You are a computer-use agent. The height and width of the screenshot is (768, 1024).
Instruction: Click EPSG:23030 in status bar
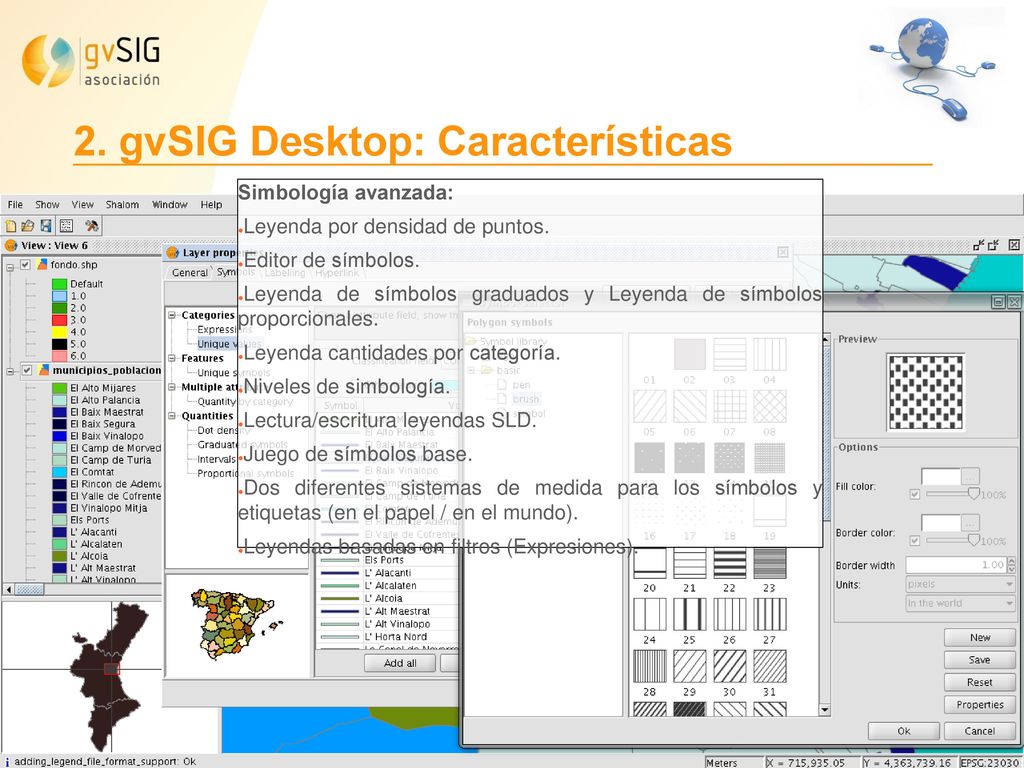click(x=989, y=762)
